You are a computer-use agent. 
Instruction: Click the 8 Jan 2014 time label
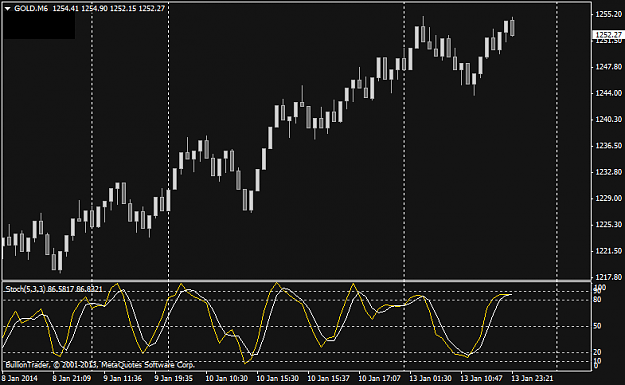(20, 378)
